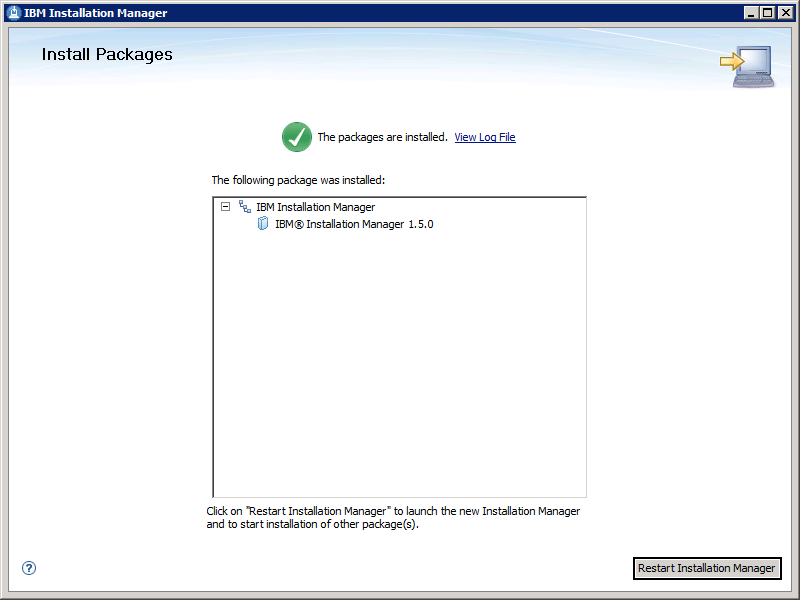Maximize the Installation Manager window

768,13
